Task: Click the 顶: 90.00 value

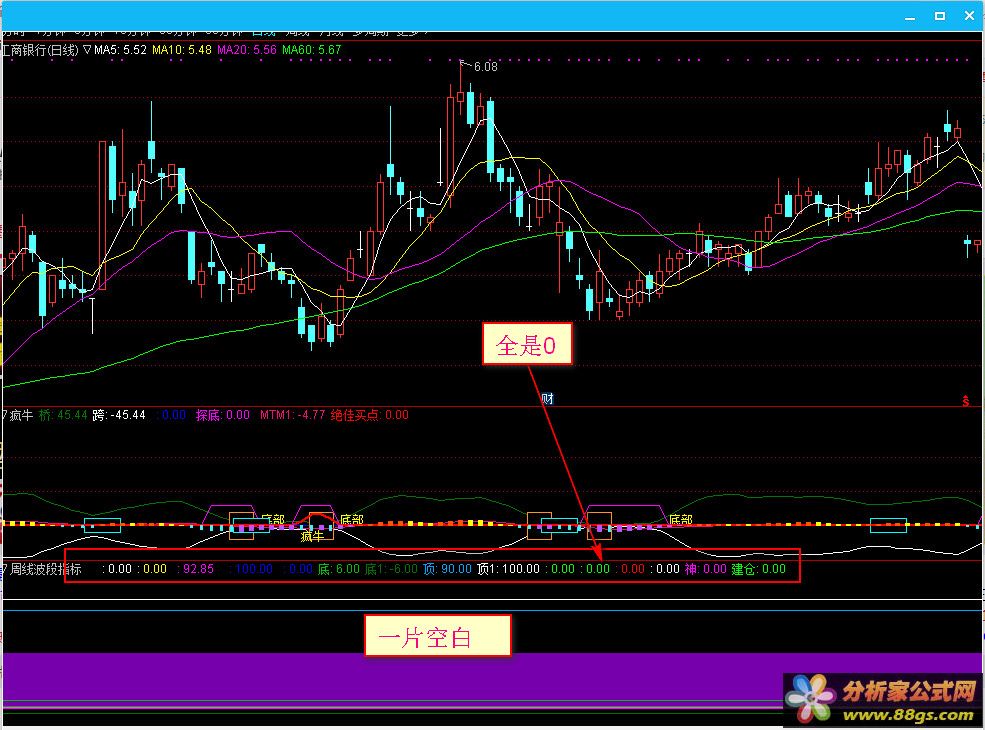Action: pyautogui.click(x=447, y=569)
